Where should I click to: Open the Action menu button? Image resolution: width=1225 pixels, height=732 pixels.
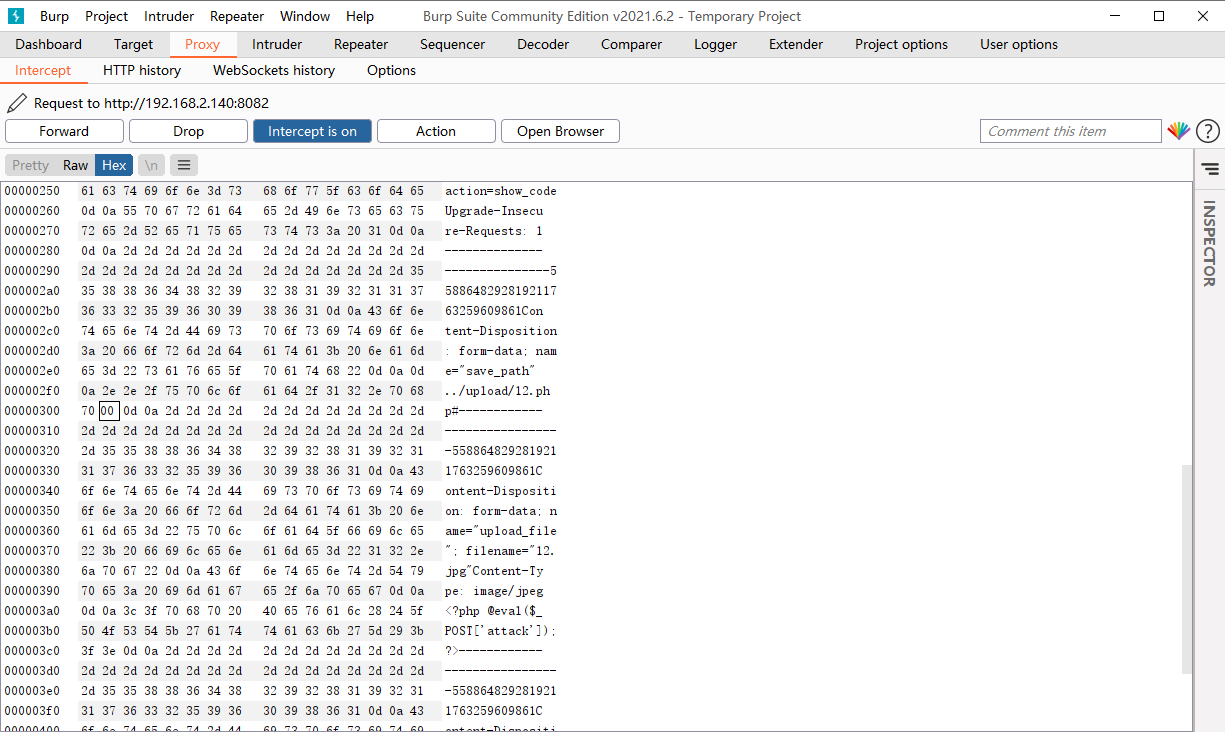(436, 131)
